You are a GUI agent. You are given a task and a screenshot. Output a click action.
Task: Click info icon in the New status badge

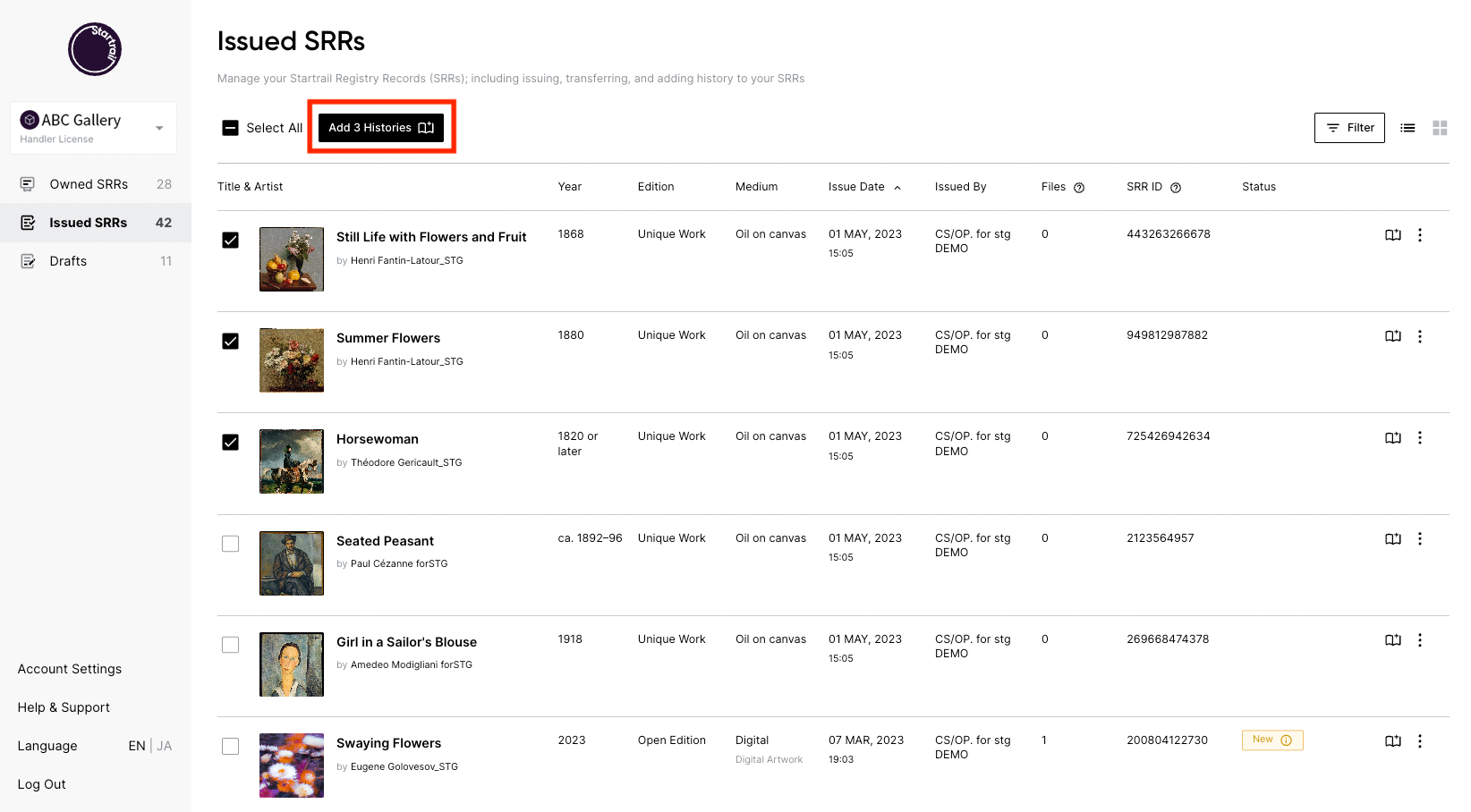[x=1287, y=740]
